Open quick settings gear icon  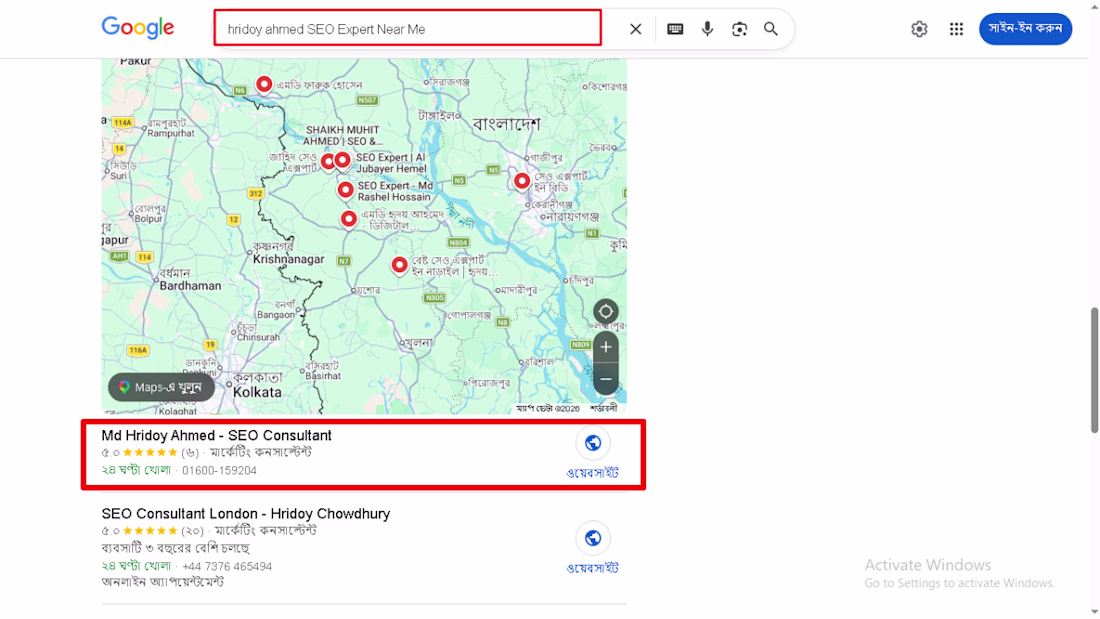(919, 29)
